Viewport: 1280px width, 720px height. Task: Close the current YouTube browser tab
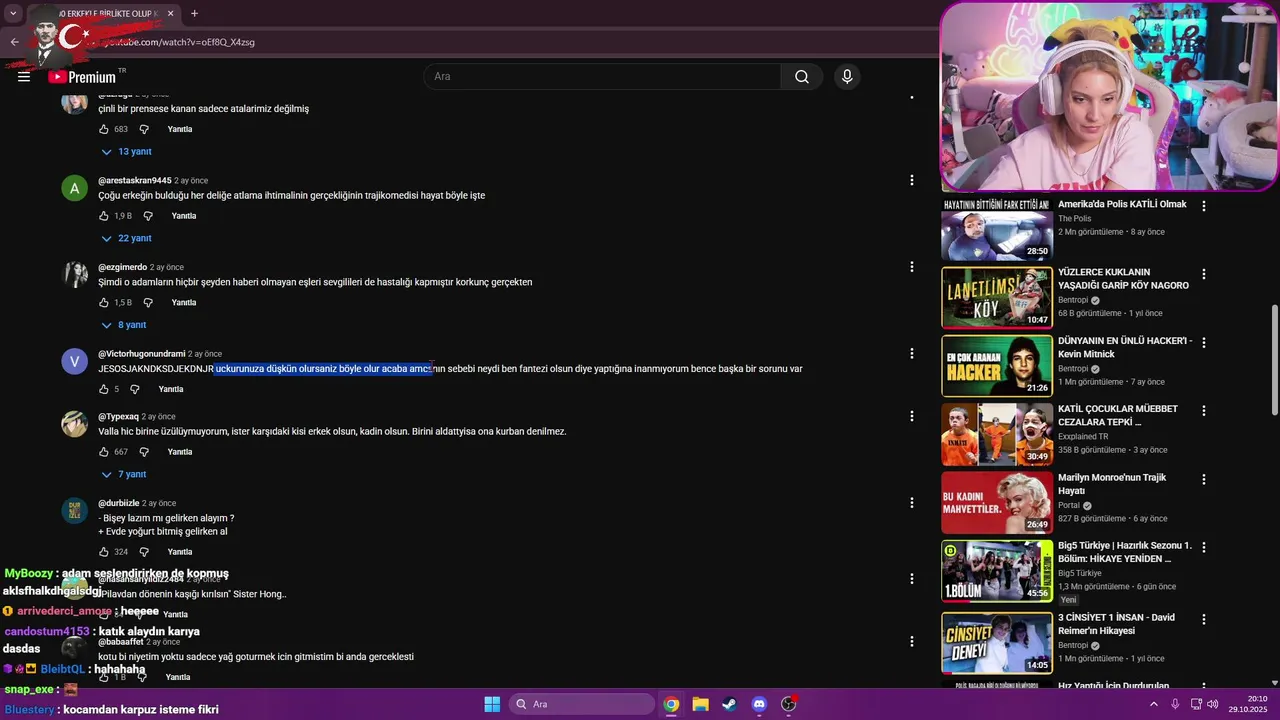coord(170,14)
